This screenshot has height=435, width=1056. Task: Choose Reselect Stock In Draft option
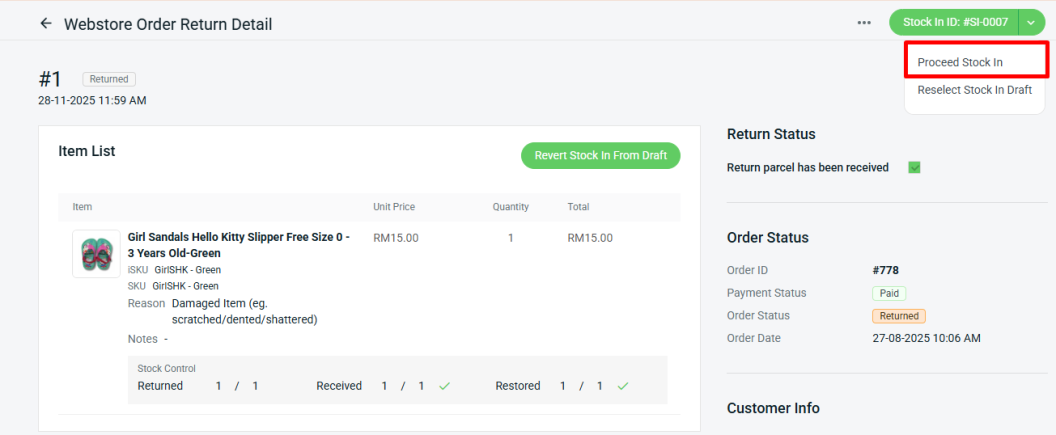[x=974, y=90]
